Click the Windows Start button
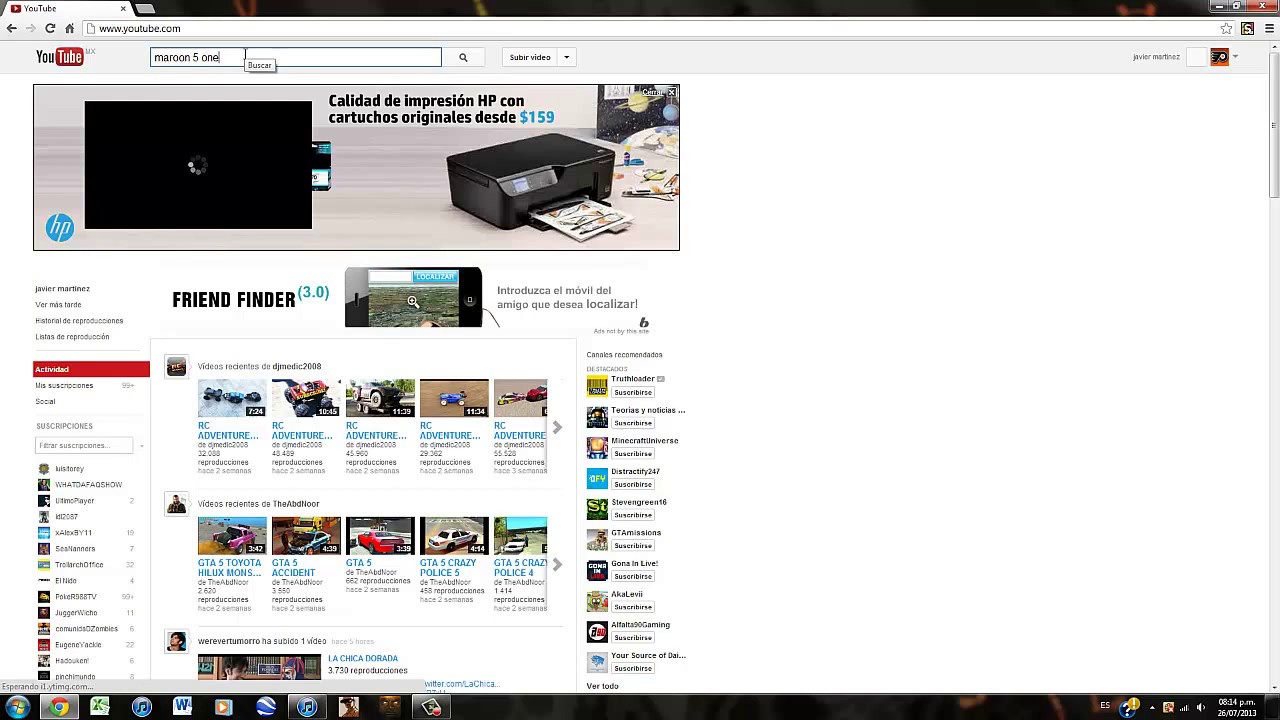Image resolution: width=1280 pixels, height=720 pixels. pyautogui.click(x=17, y=707)
